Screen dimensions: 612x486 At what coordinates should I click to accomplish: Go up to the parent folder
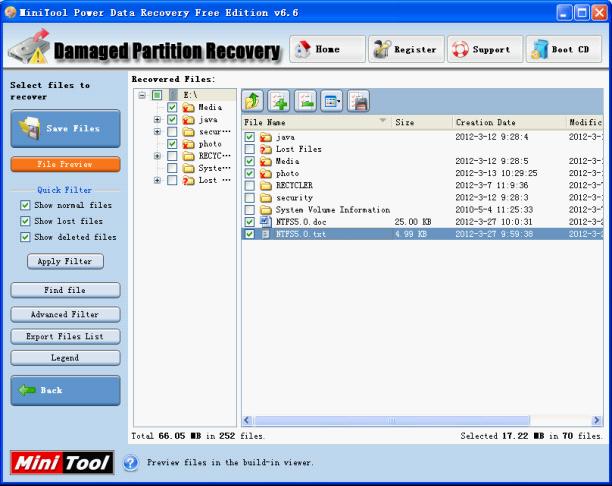click(253, 101)
